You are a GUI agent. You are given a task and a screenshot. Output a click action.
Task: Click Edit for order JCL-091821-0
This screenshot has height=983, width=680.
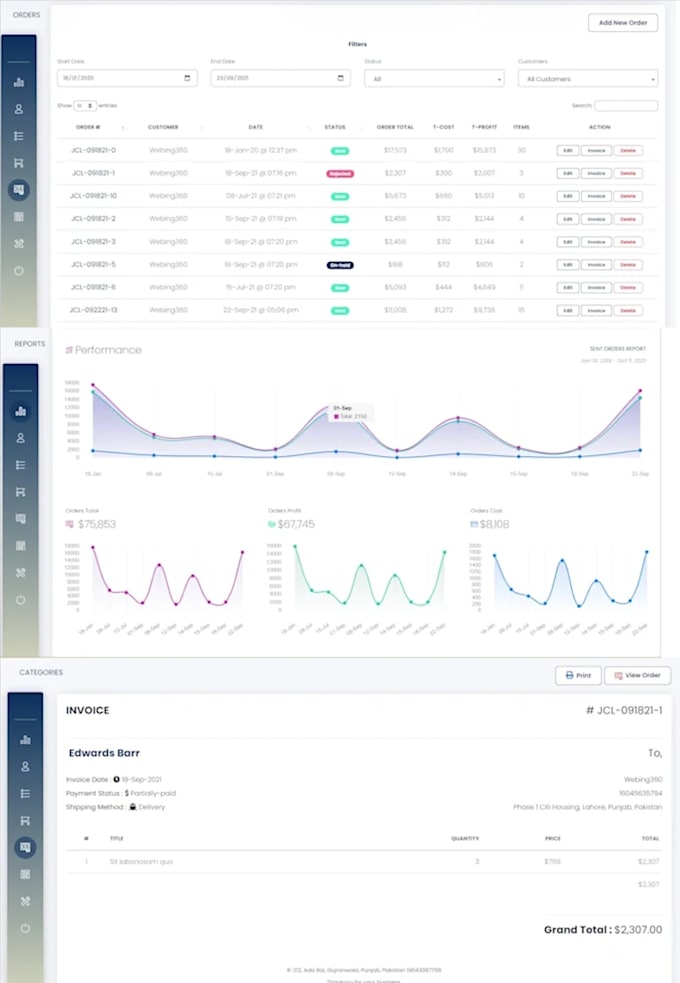pos(568,150)
